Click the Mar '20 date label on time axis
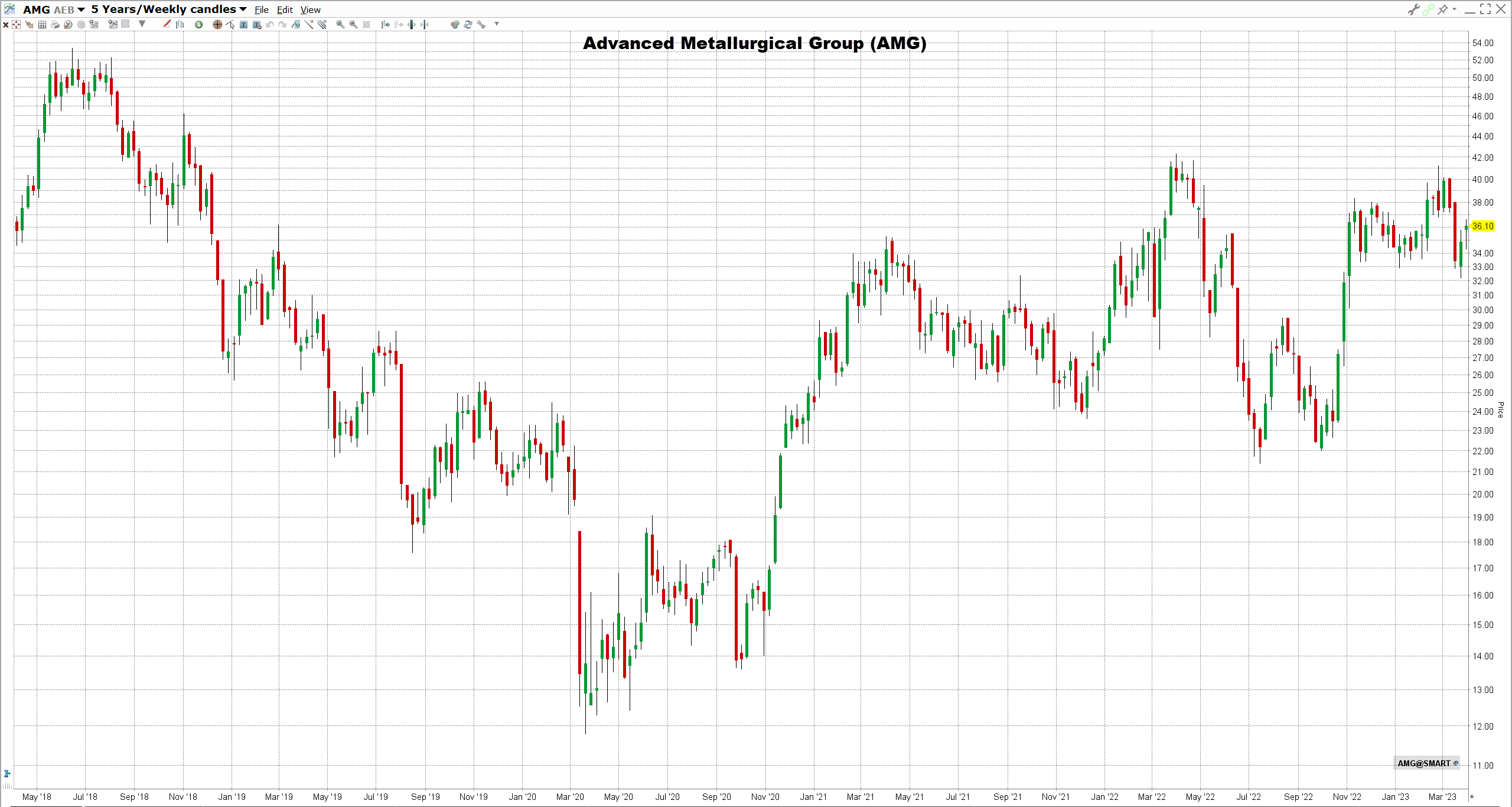The height and width of the screenshot is (807, 1512). tap(570, 797)
